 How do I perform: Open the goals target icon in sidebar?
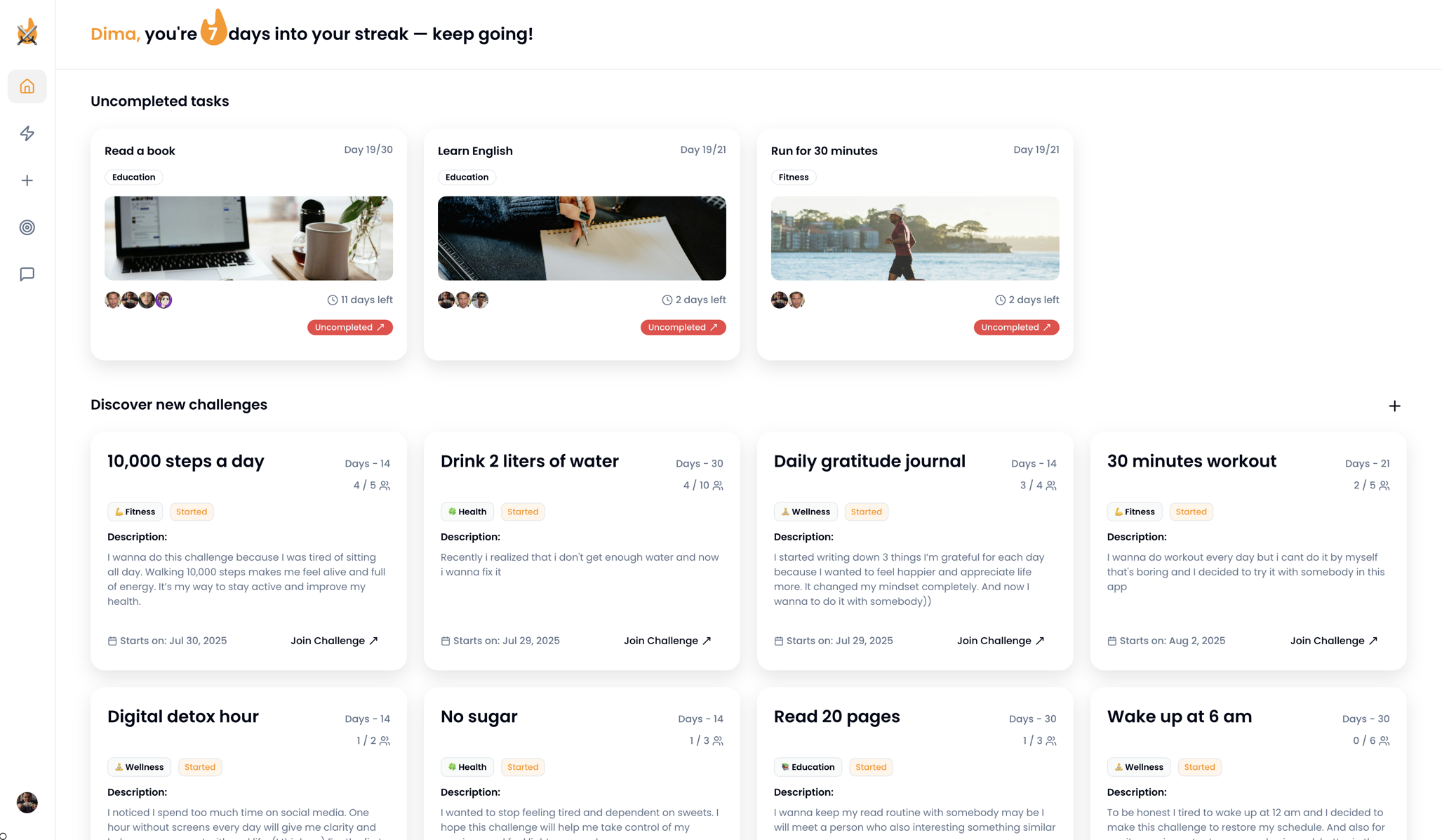27,227
